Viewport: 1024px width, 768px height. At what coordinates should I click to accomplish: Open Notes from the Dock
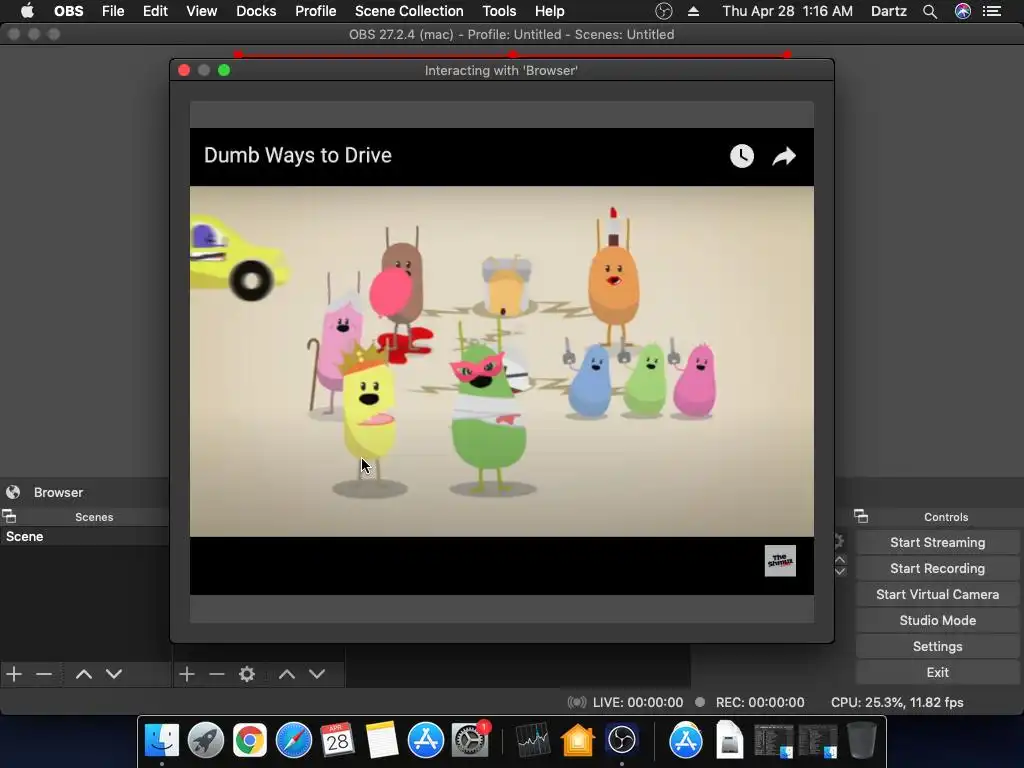tap(381, 741)
